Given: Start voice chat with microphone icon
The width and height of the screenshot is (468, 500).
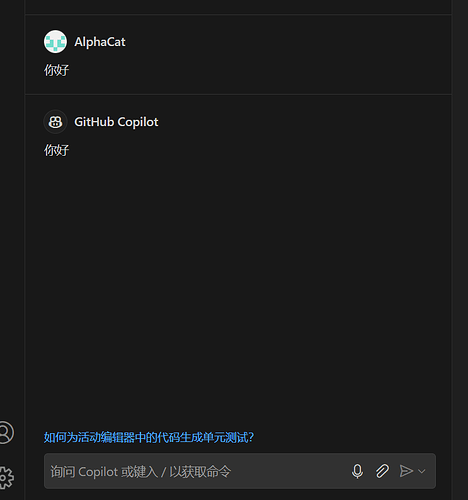Looking at the screenshot, I should [x=357, y=471].
